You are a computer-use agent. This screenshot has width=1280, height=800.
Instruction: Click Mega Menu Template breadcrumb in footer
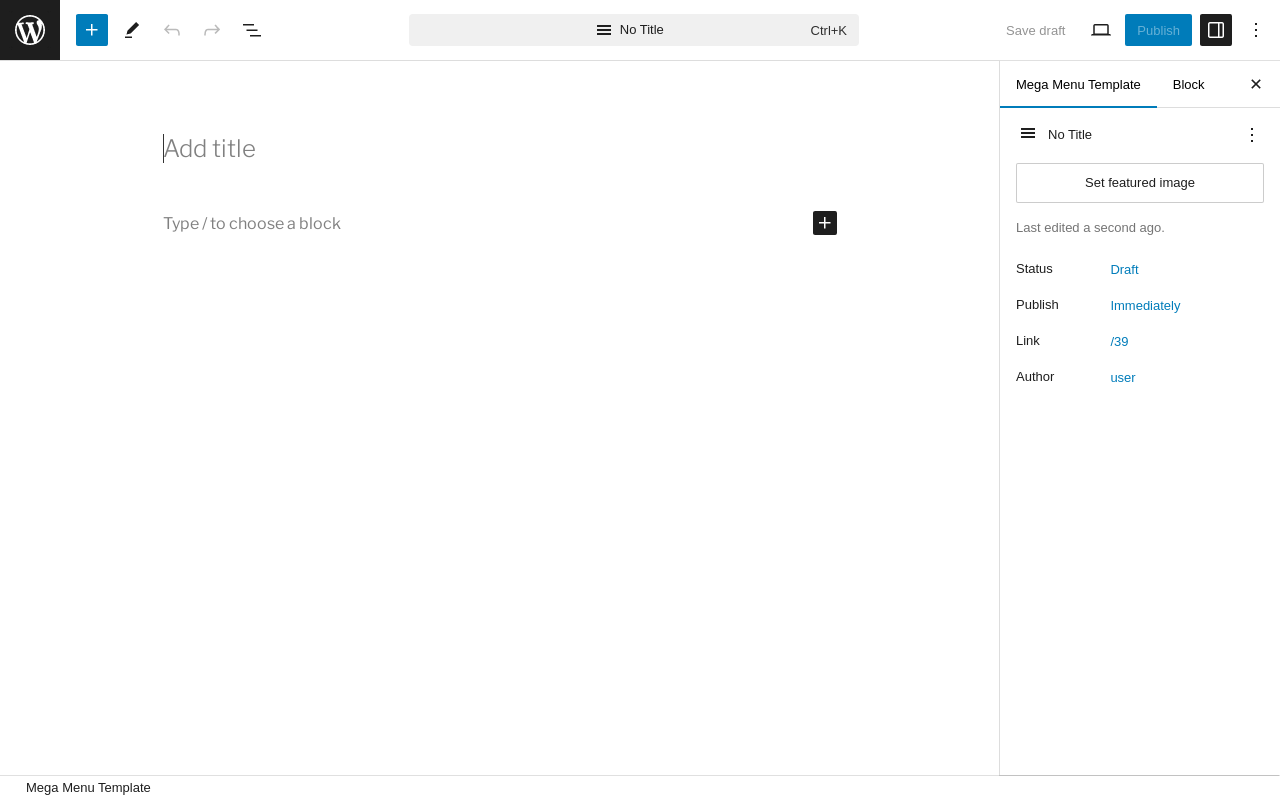88,788
